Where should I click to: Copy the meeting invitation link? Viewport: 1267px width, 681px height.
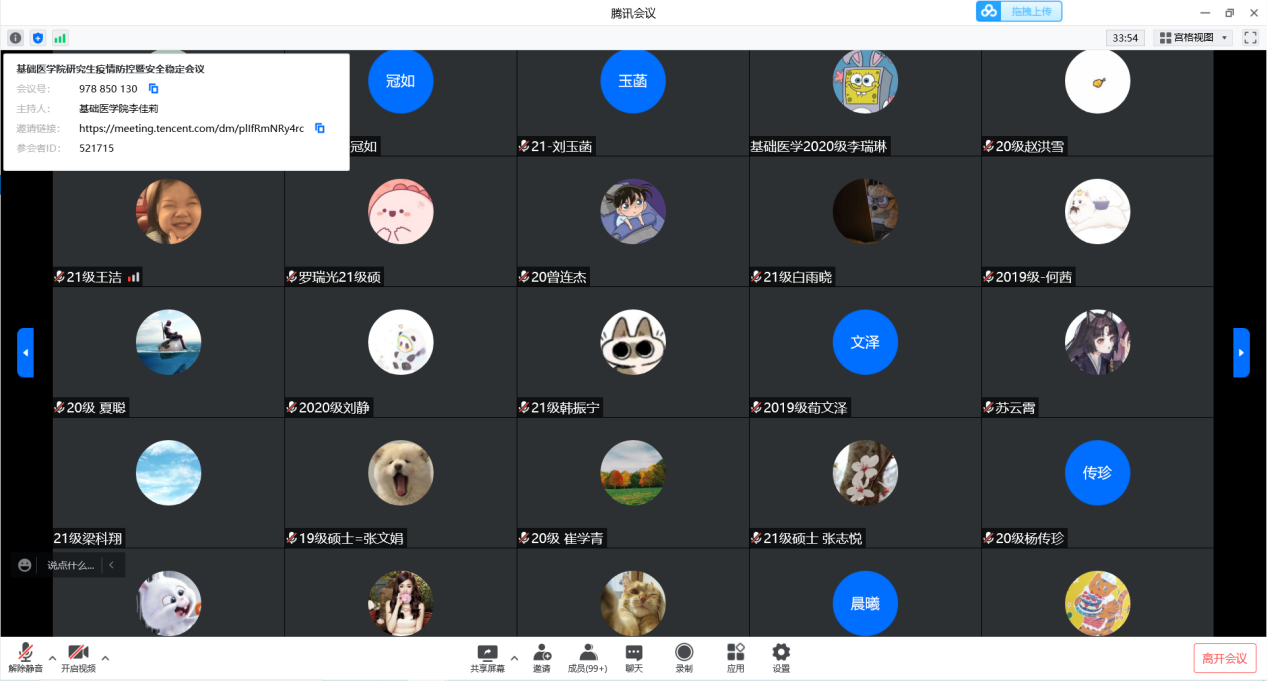pos(320,128)
